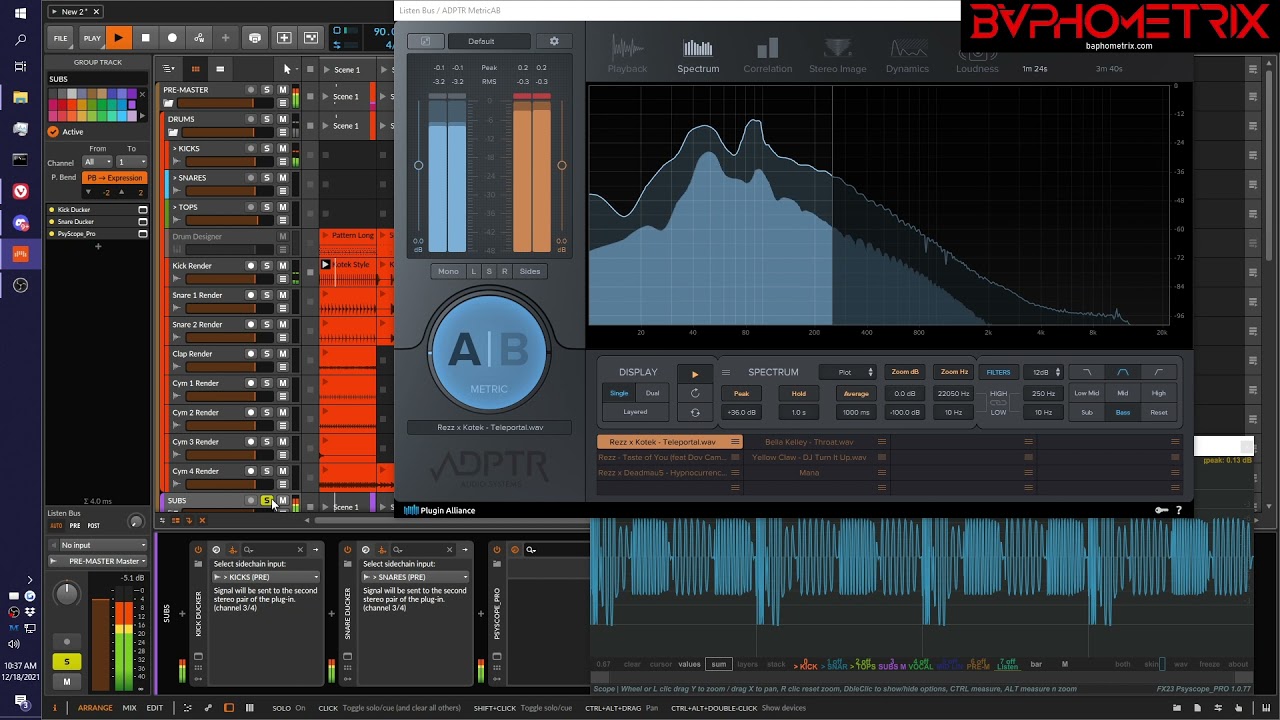Expand the PRE-MASTER group folder icon

point(169,103)
